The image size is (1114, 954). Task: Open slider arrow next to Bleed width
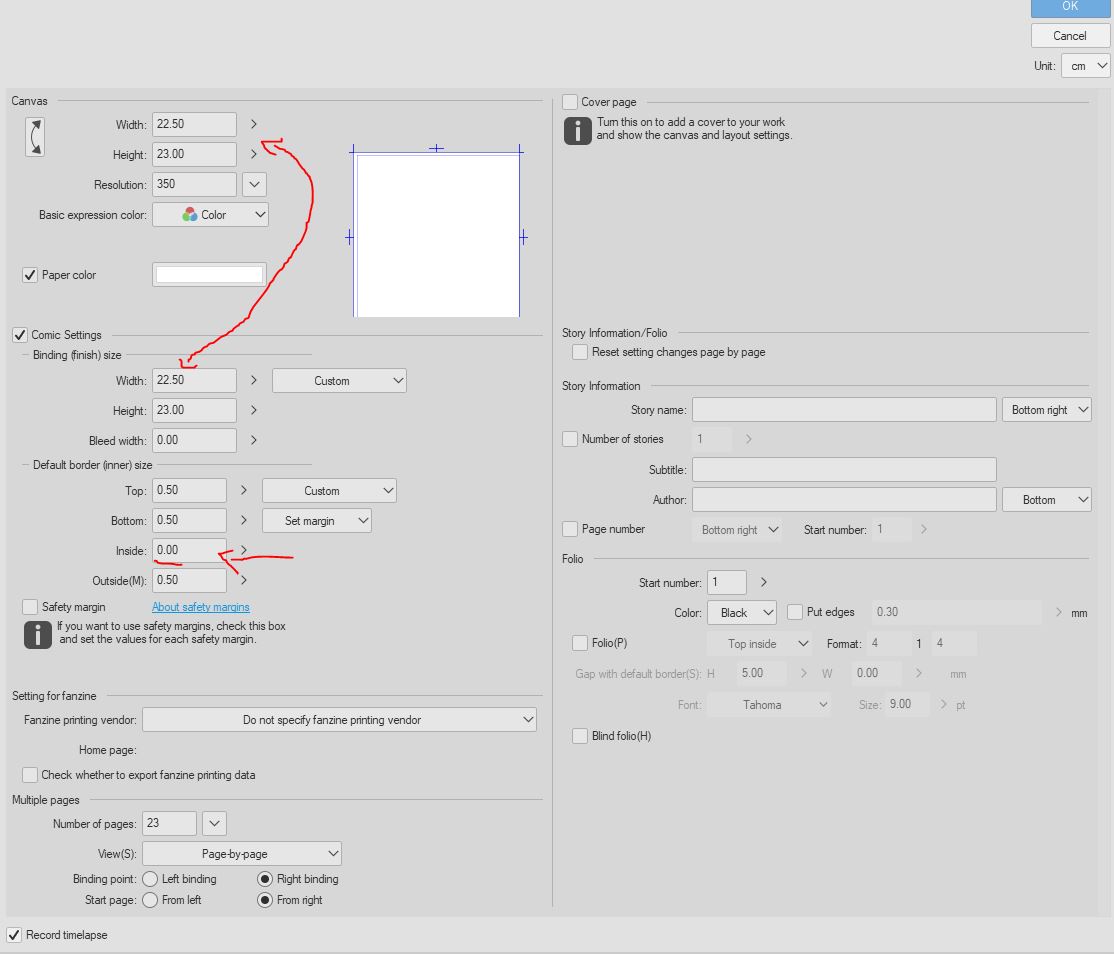(x=254, y=440)
